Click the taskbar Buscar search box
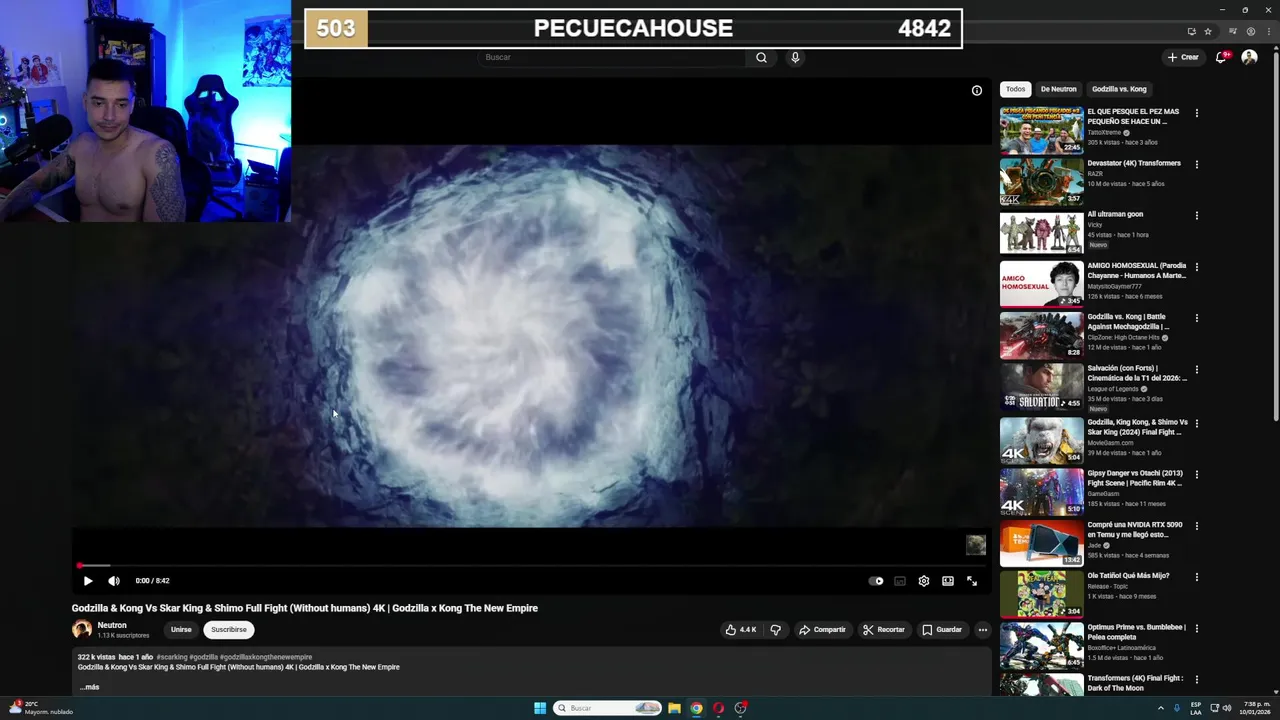 pos(608,708)
